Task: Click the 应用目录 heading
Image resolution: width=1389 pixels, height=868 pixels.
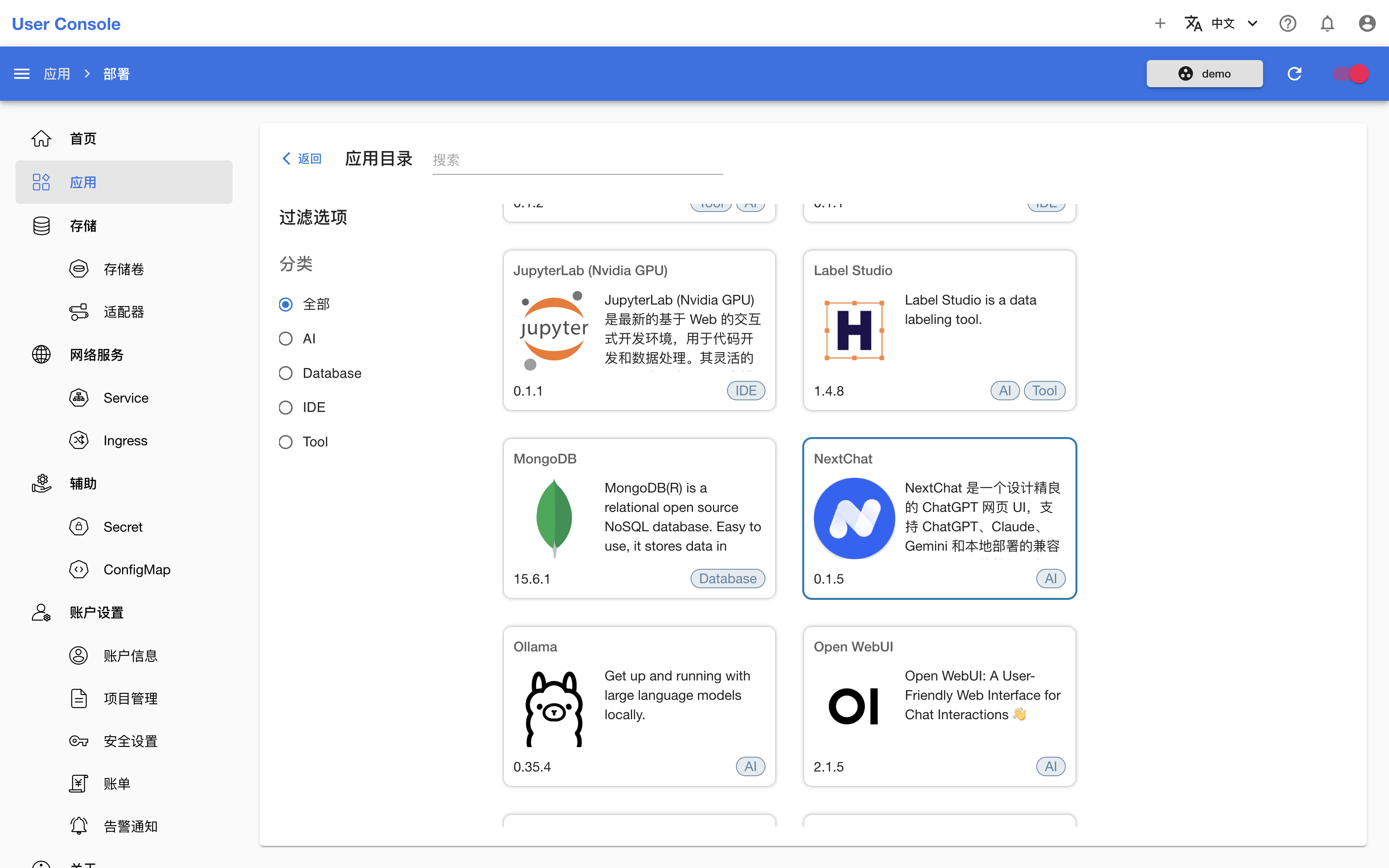Action: [x=378, y=158]
